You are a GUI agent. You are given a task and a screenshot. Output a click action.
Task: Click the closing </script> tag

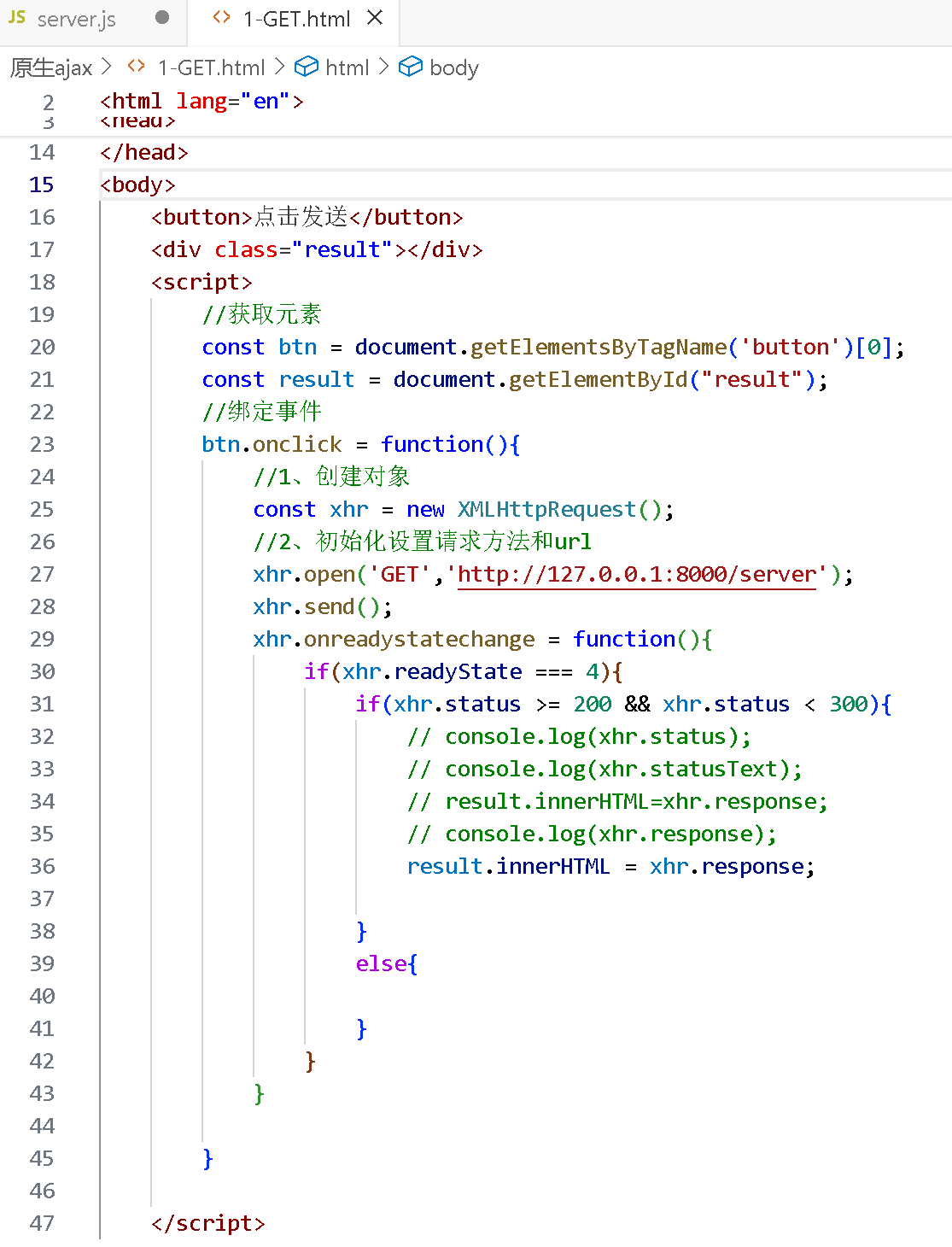click(208, 1223)
